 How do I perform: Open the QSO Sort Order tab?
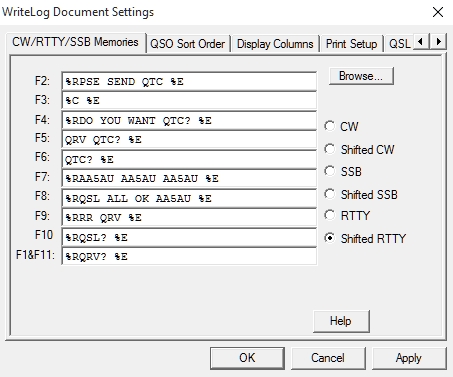point(188,44)
